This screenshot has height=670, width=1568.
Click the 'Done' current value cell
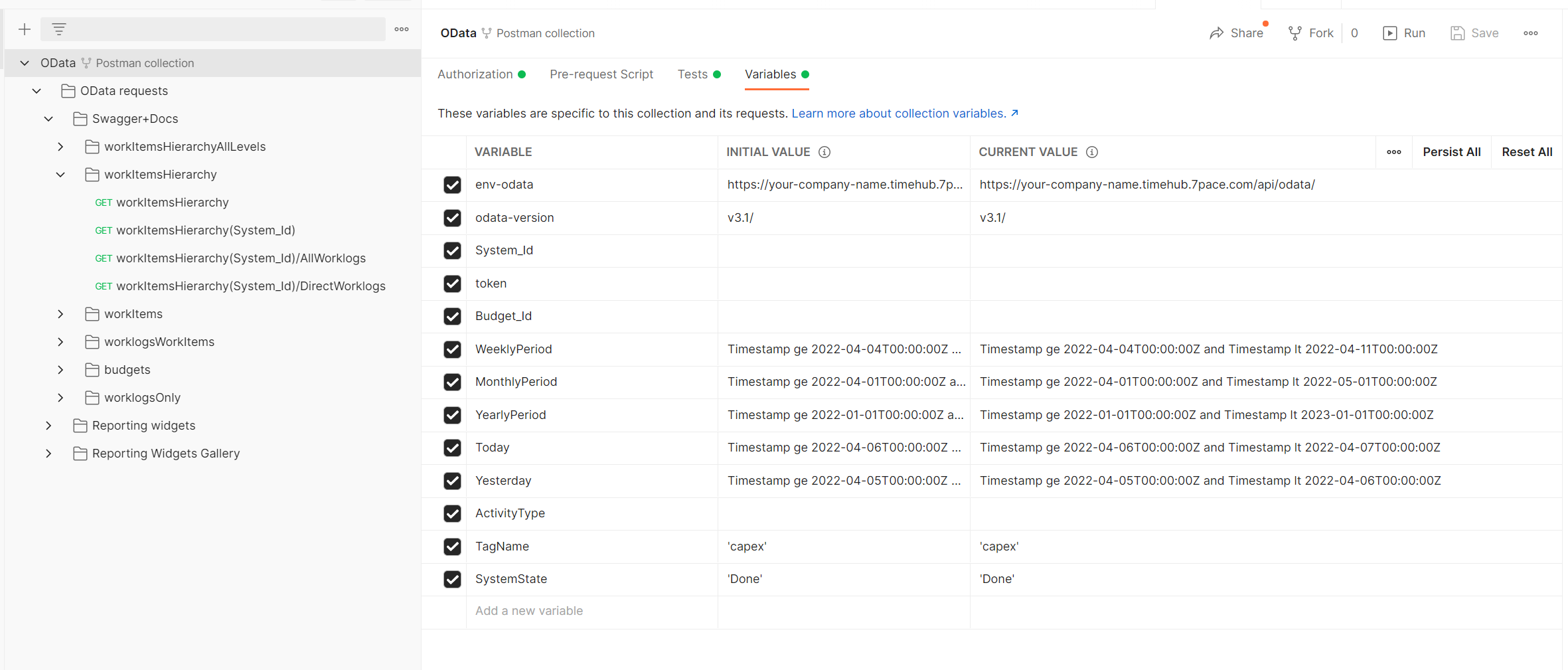click(1265, 579)
